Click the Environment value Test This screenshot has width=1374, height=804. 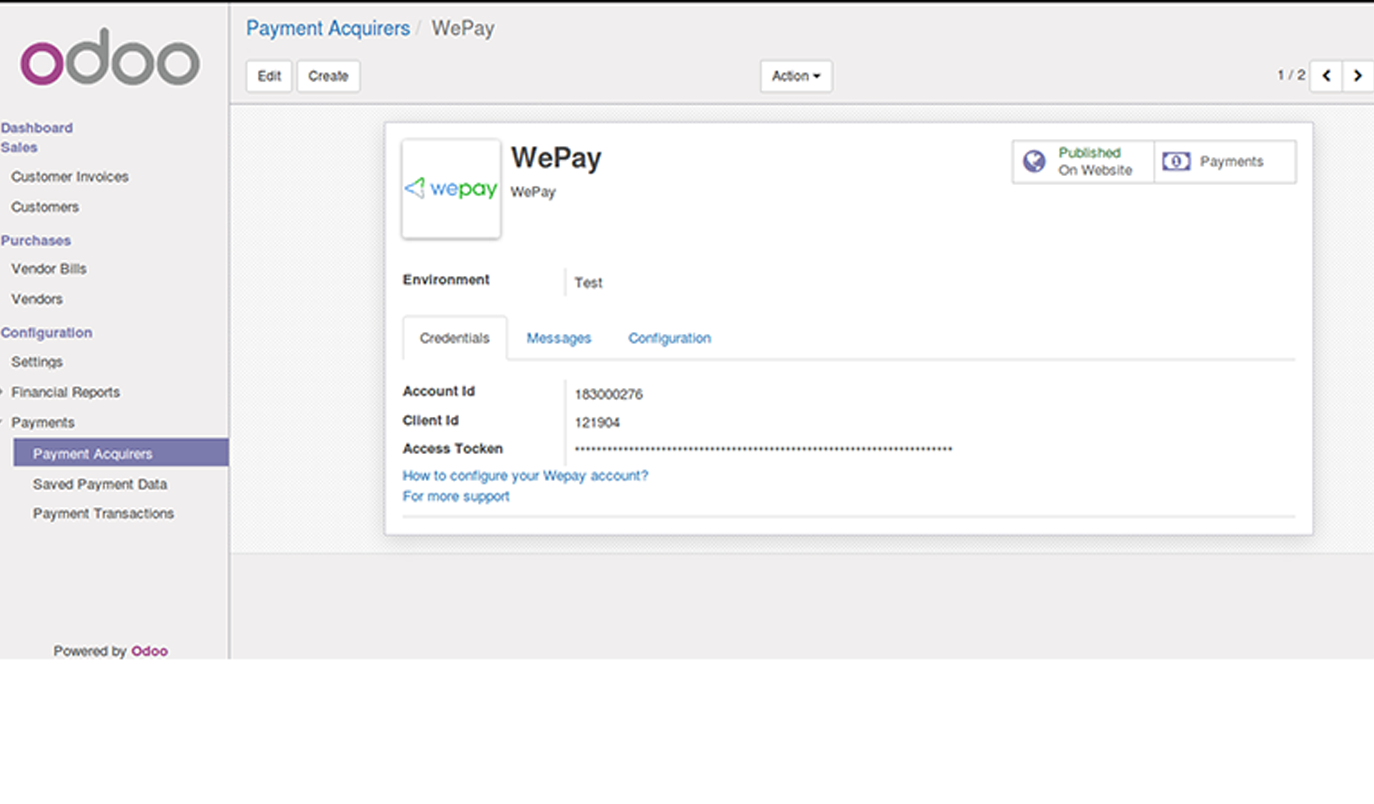point(588,283)
